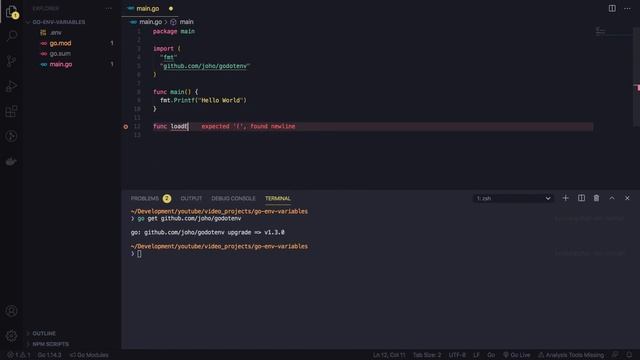Switch to the OUTPUT tab
Viewport: 640px width, 360px height.
(x=191, y=198)
